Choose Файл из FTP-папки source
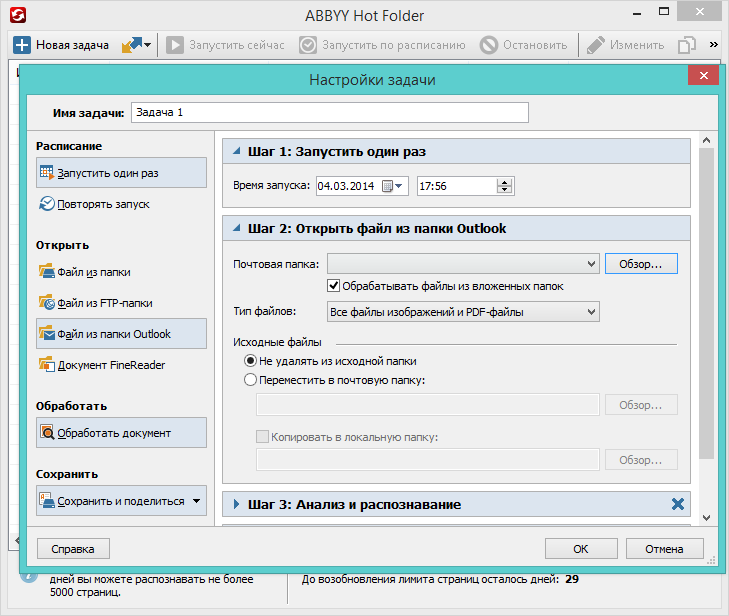This screenshot has height=616, width=729. 121,303
